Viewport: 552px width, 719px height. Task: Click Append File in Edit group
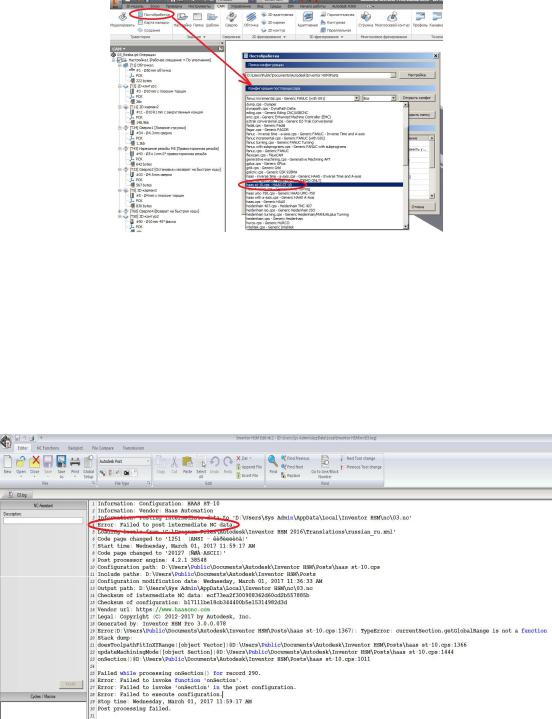click(249, 467)
